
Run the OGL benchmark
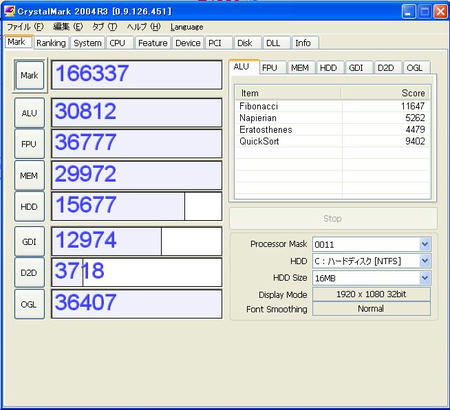[29, 304]
